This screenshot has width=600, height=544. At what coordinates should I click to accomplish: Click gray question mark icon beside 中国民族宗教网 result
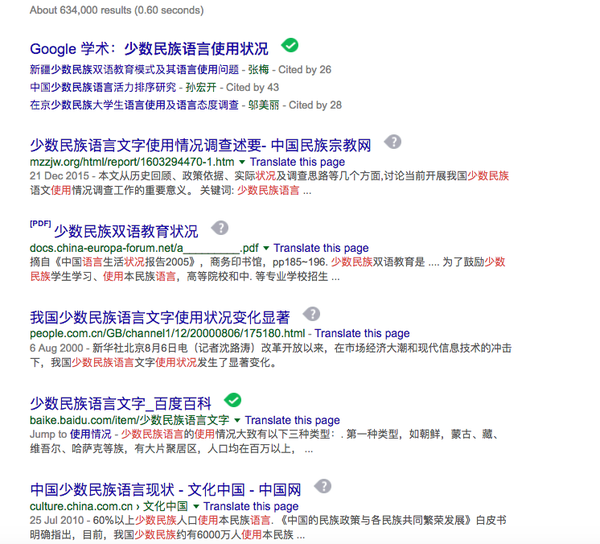coord(393,142)
